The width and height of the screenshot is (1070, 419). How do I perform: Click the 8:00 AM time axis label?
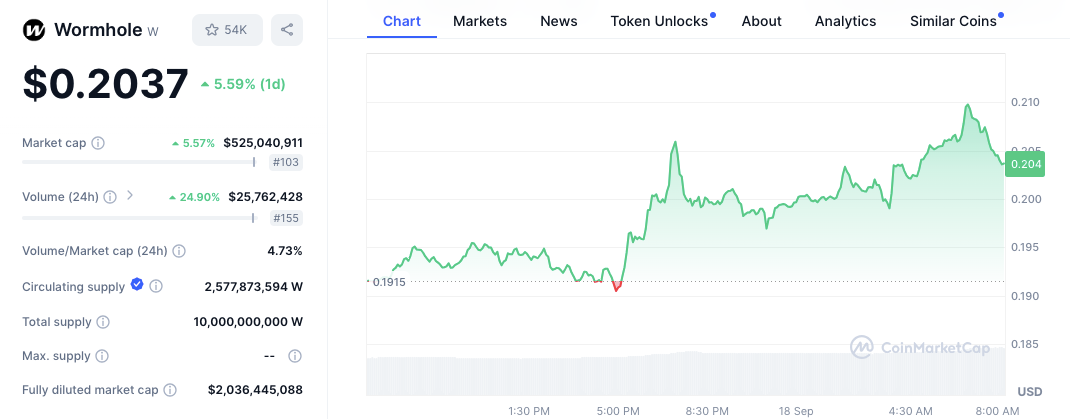[x=998, y=411]
